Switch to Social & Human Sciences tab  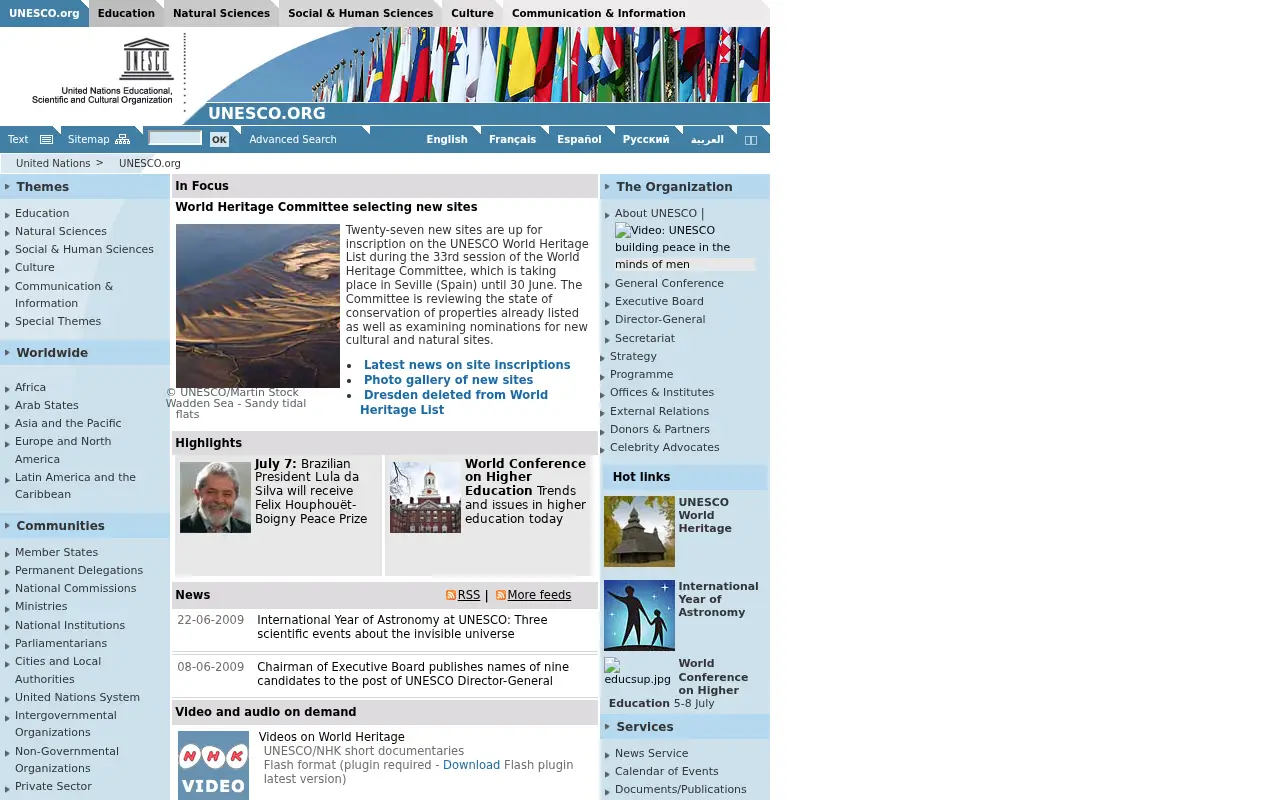360,13
